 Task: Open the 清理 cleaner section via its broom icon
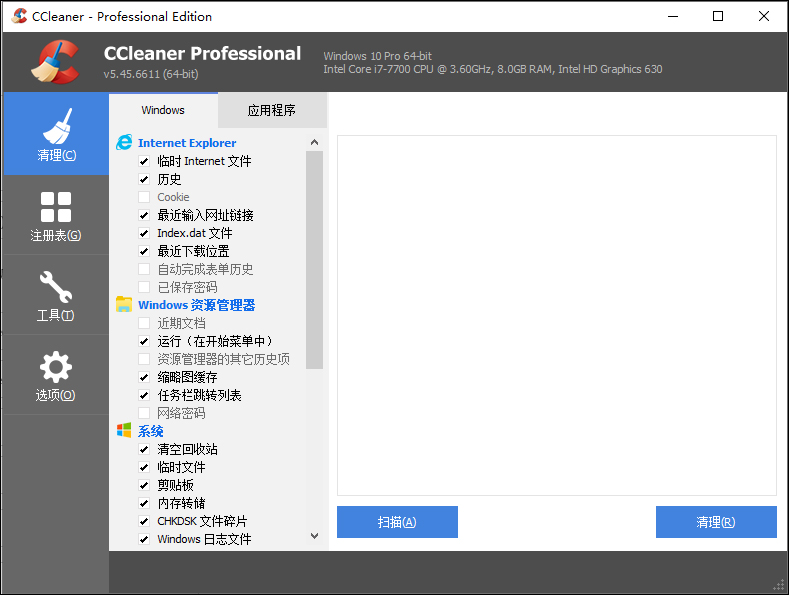[56, 126]
